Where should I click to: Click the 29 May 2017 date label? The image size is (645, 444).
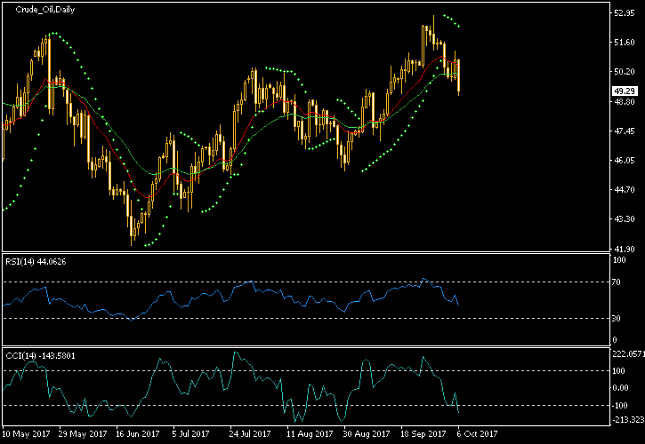click(x=83, y=434)
